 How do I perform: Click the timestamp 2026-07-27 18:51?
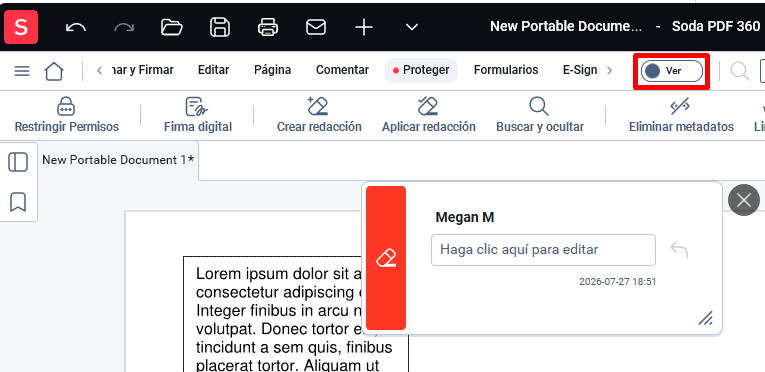pyautogui.click(x=617, y=282)
